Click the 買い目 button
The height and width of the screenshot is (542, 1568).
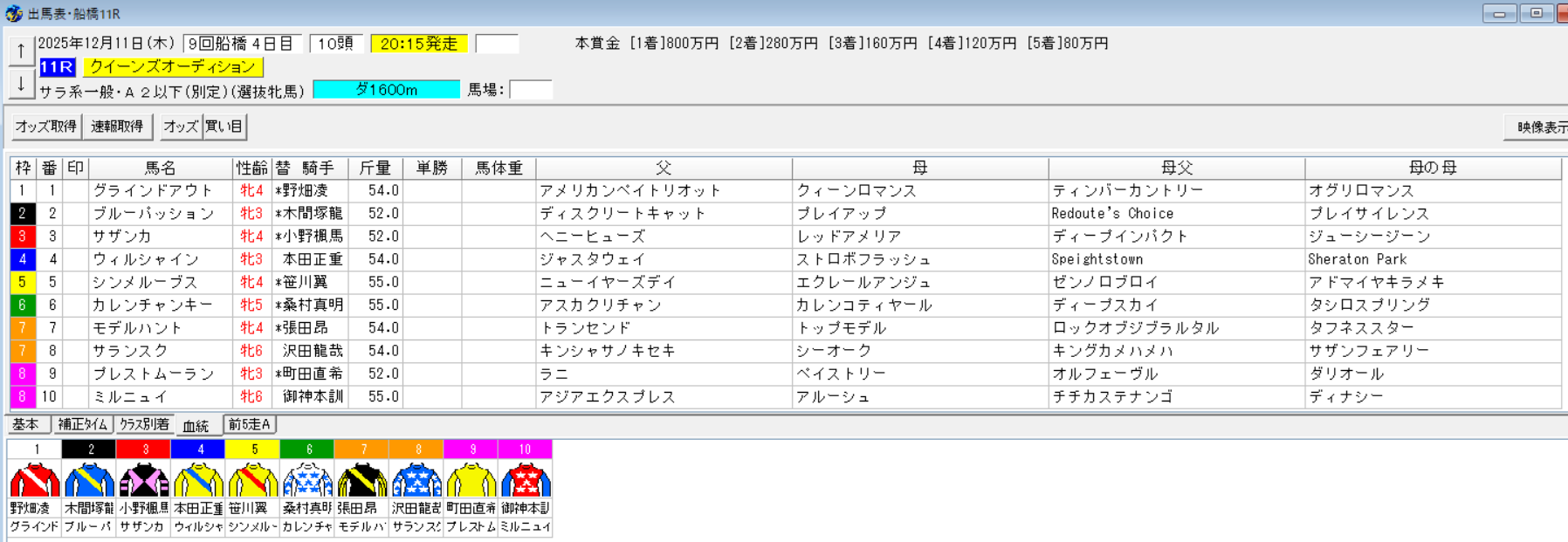pos(224,127)
